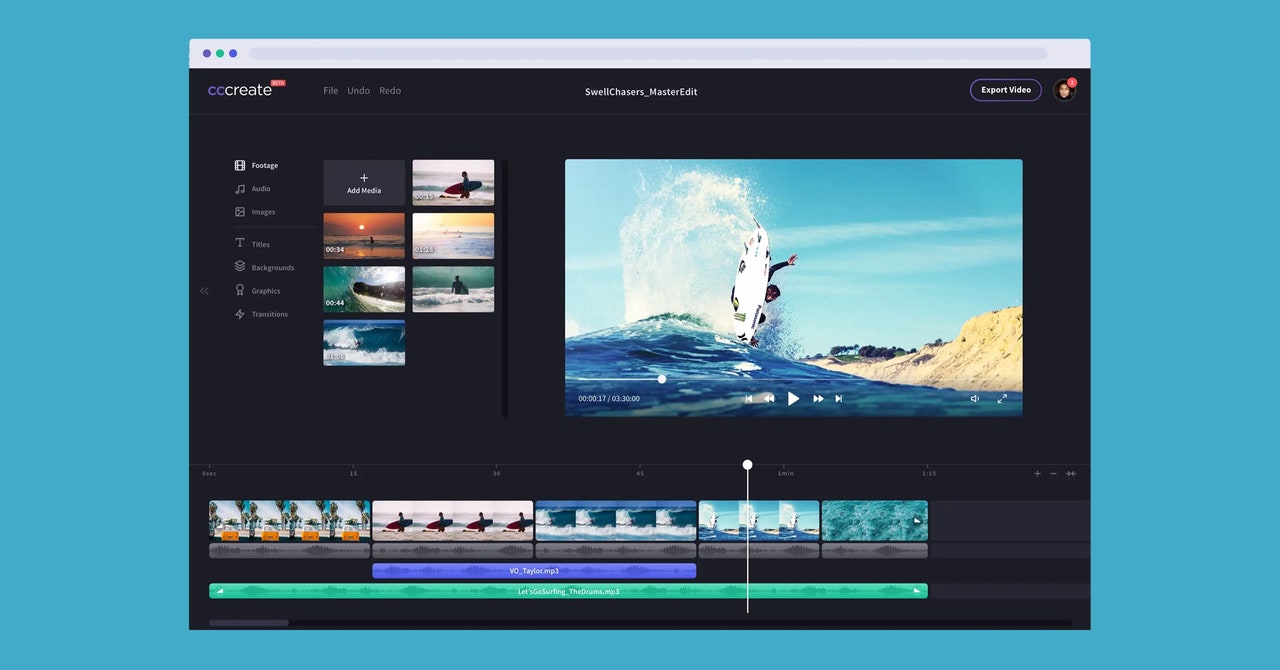Select the sunset clip thumbnail 00:34
The height and width of the screenshot is (670, 1280).
364,236
